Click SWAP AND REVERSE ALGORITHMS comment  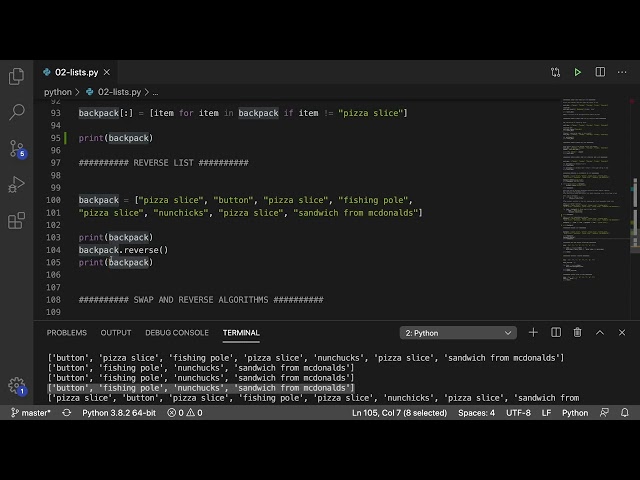(x=201, y=300)
